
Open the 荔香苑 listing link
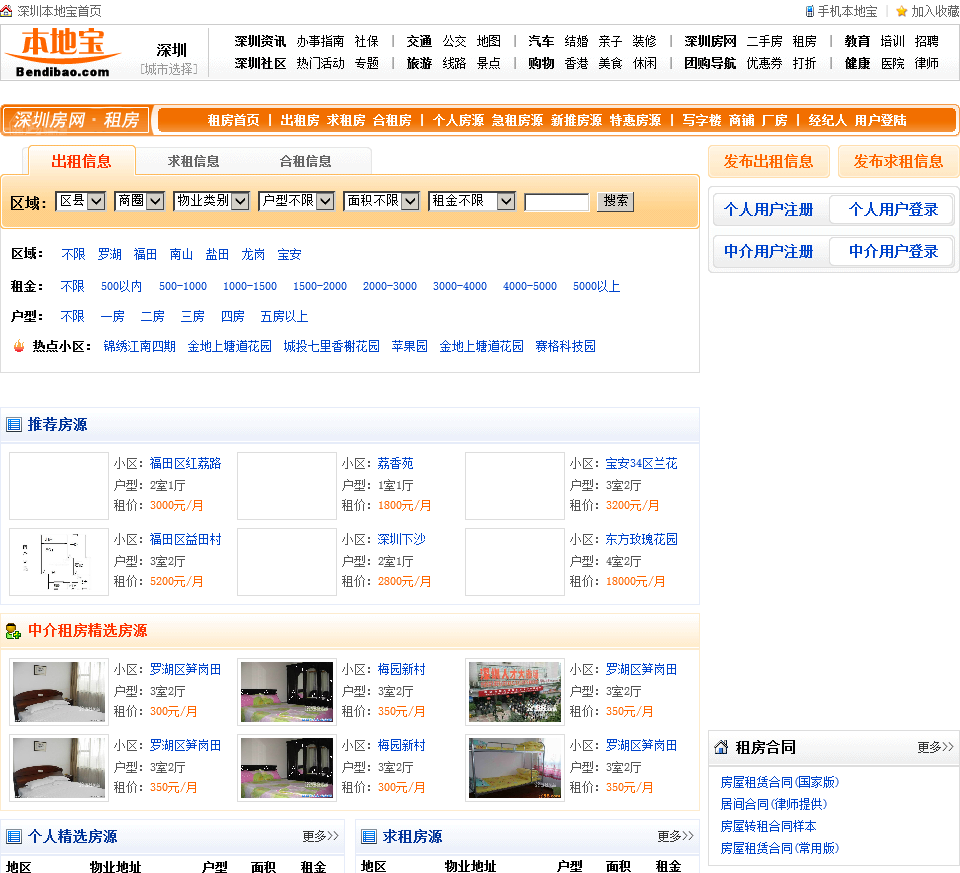pos(396,463)
